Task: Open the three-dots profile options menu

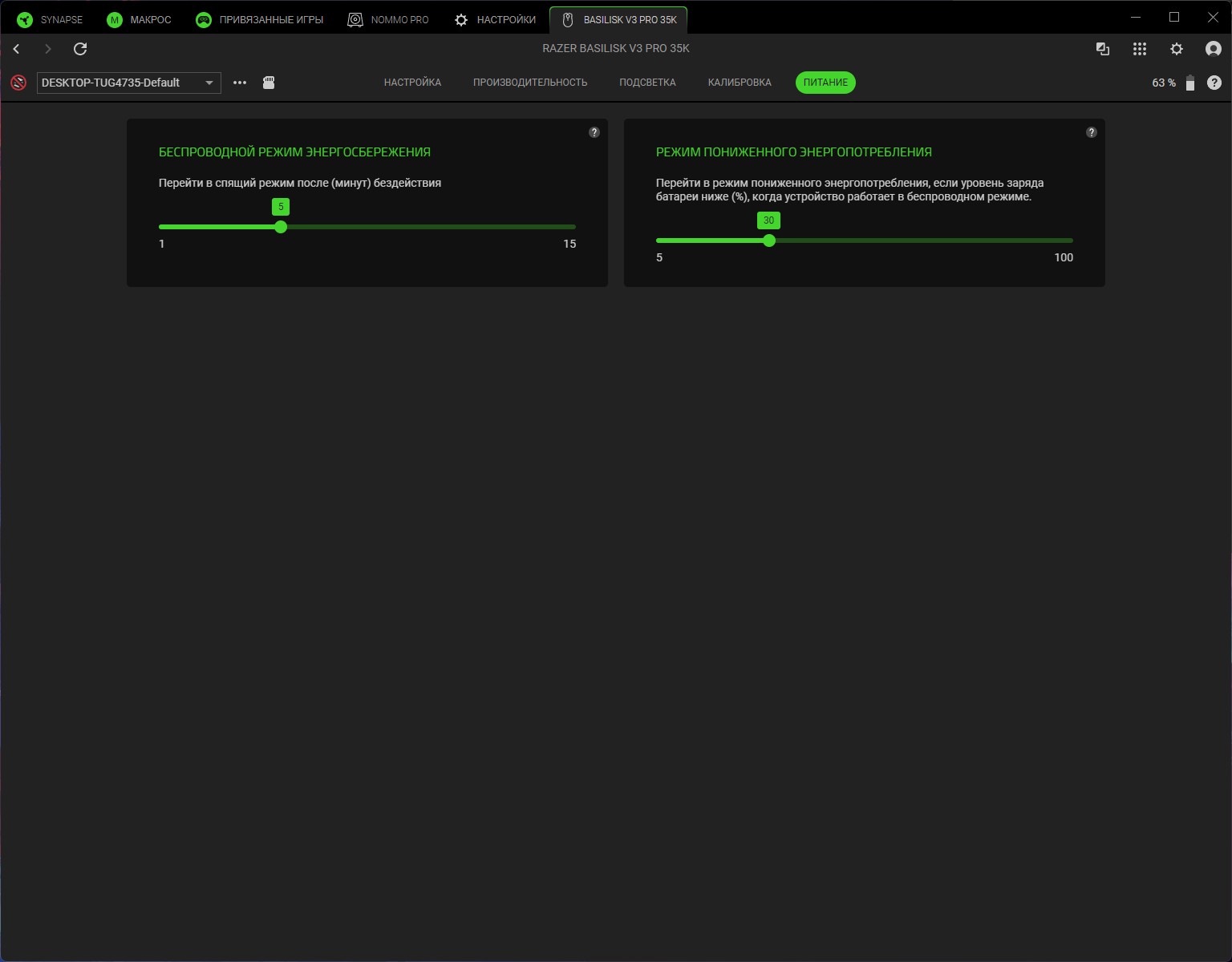Action: coord(240,83)
